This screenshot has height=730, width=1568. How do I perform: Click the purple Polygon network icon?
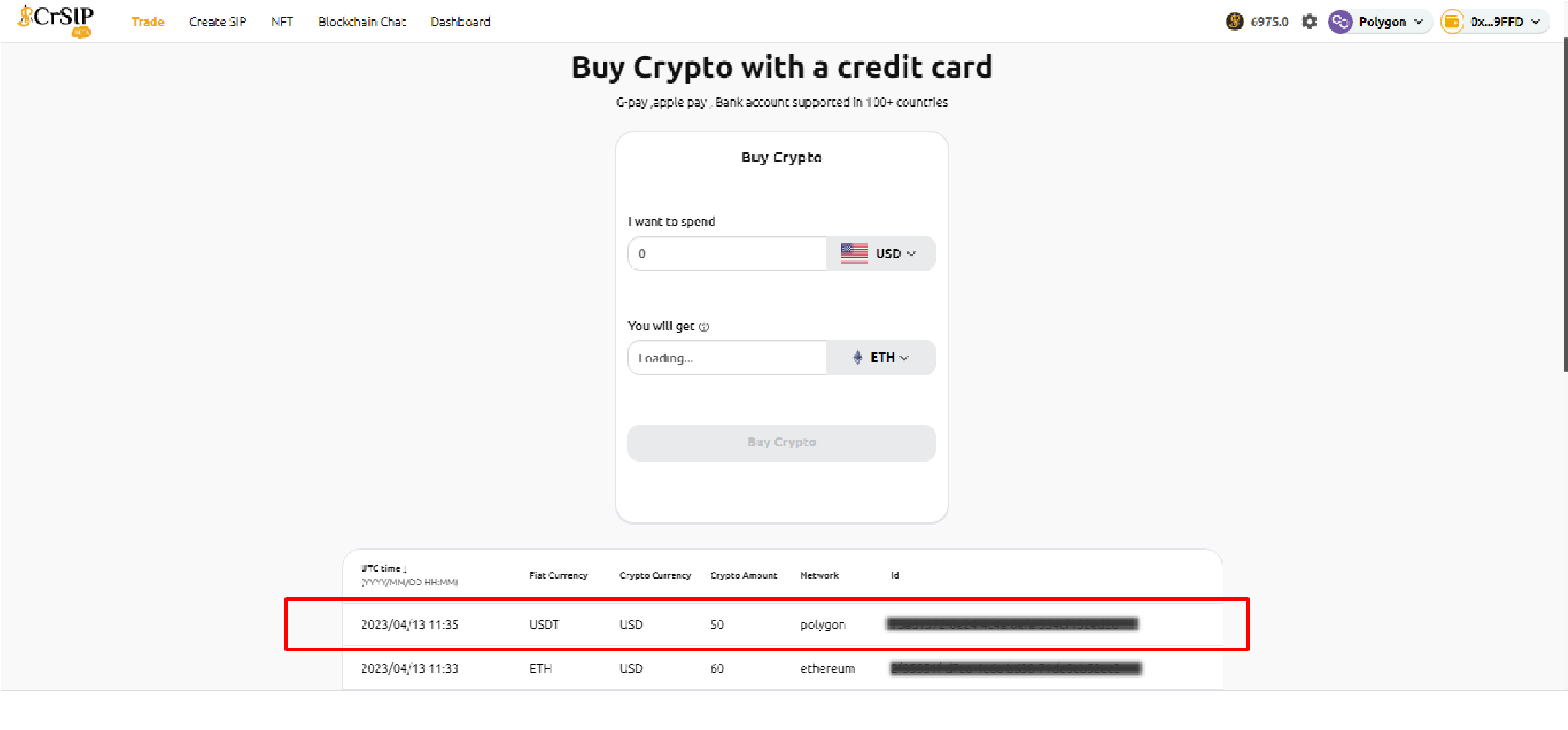1340,21
